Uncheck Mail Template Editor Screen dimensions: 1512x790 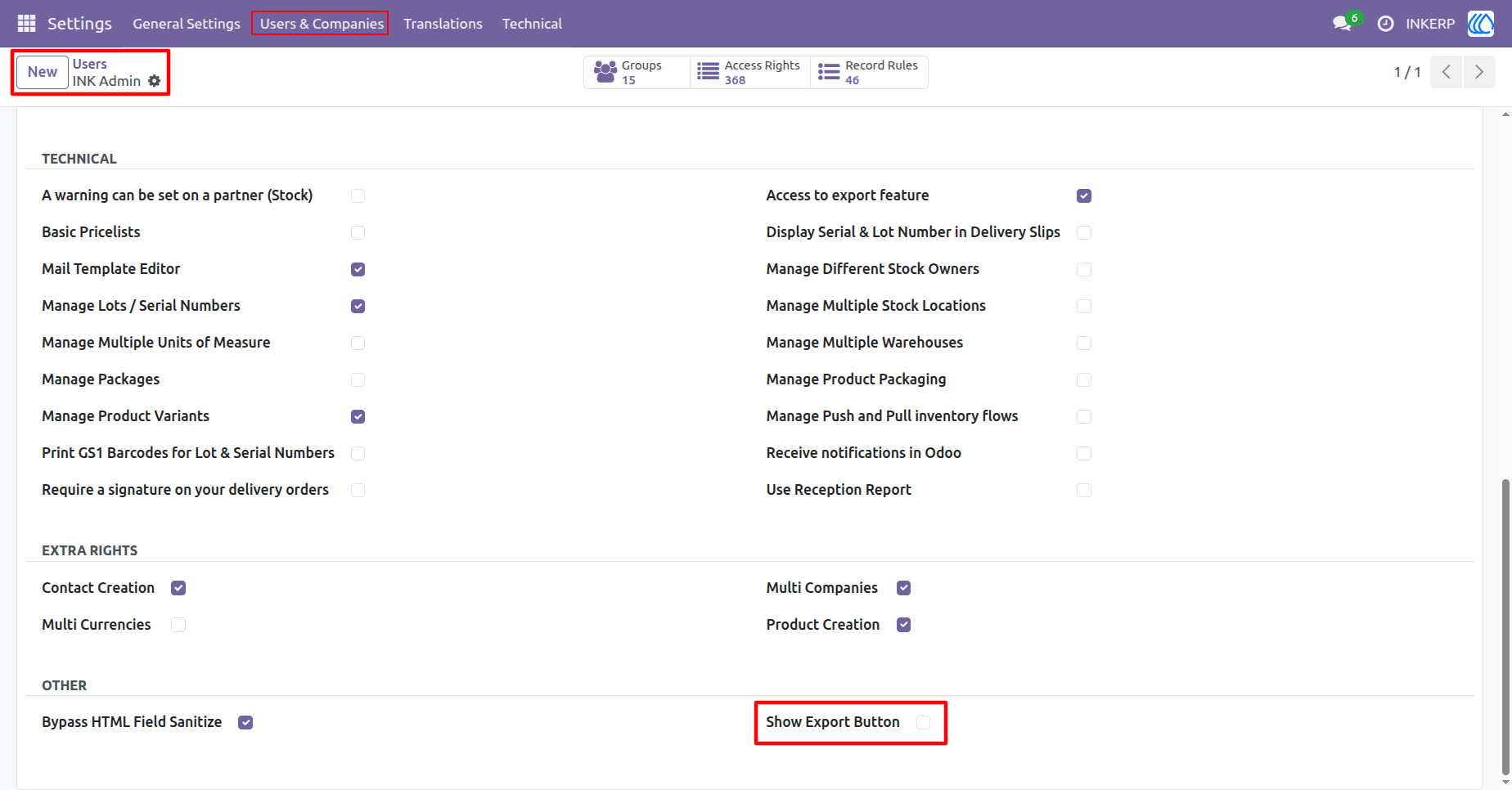358,269
